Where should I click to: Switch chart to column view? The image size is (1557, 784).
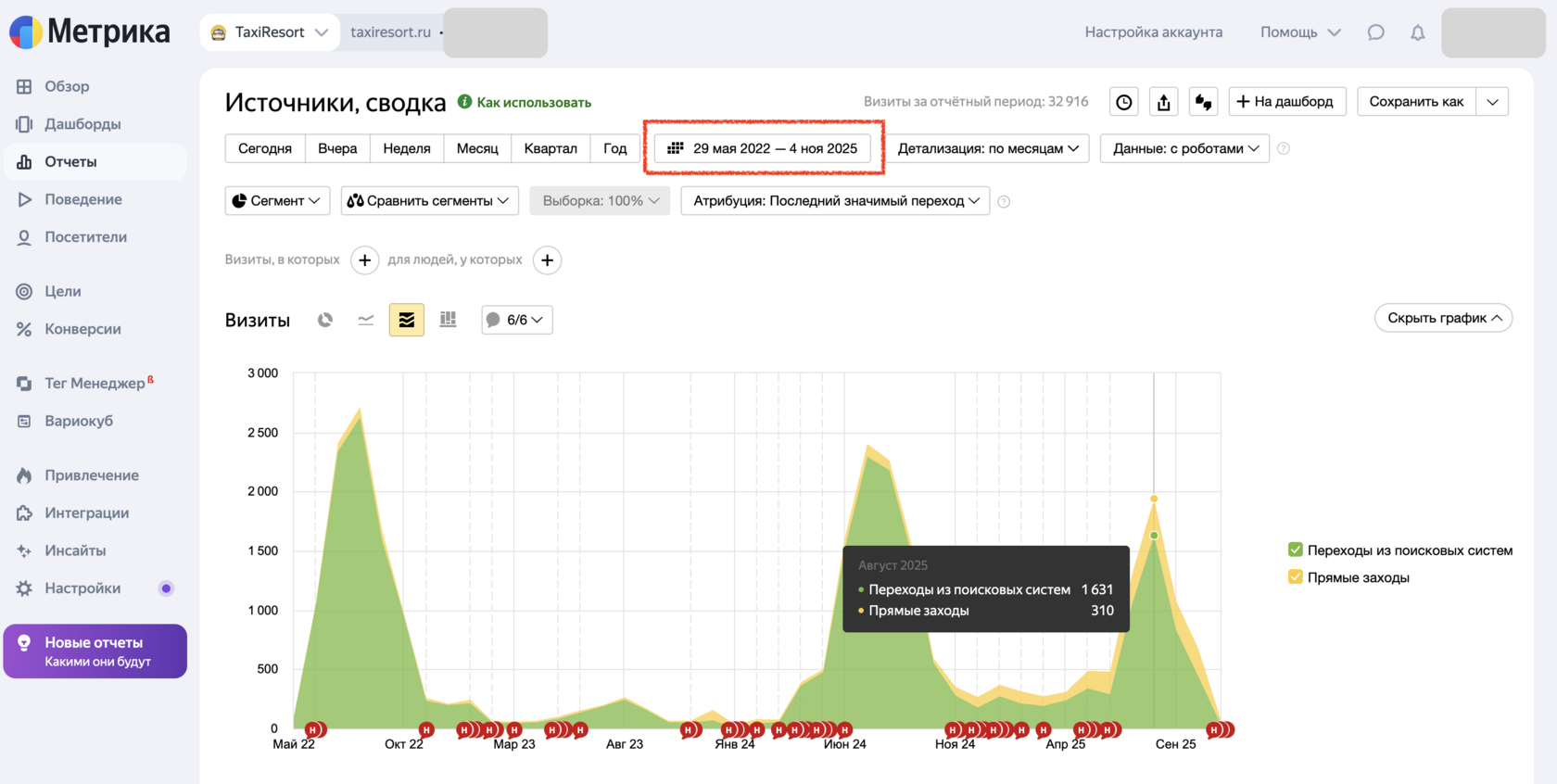pyautogui.click(x=449, y=320)
